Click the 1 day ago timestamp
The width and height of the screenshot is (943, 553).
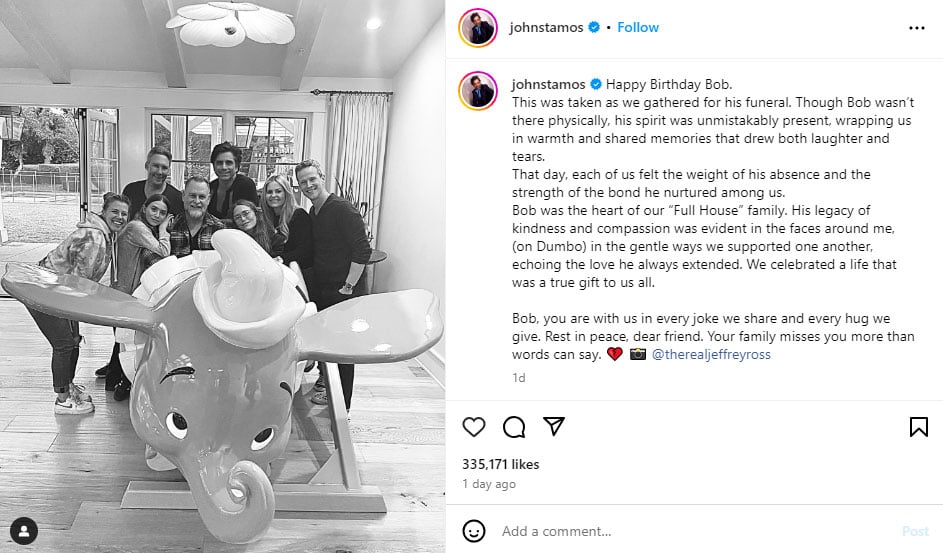(x=489, y=484)
